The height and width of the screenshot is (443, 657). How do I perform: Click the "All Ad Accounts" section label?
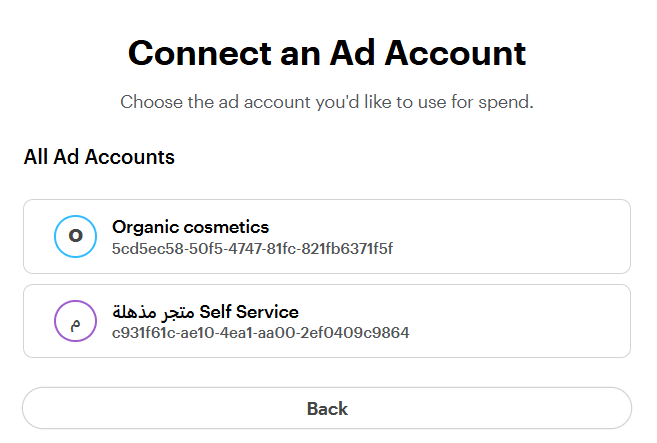coord(99,157)
